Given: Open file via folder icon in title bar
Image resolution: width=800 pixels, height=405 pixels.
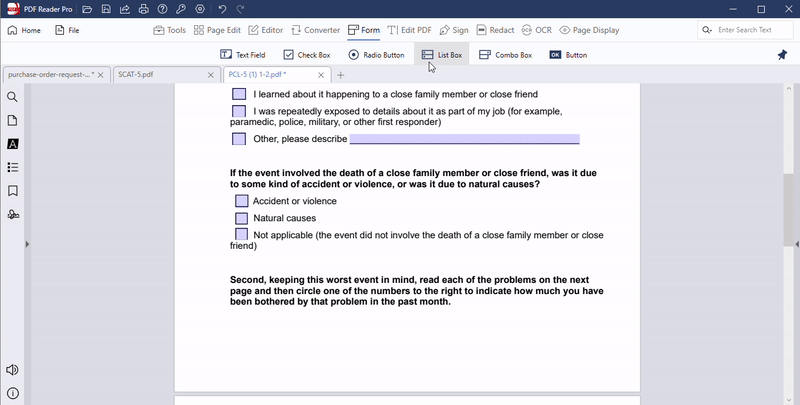Looking at the screenshot, I should coord(87,9).
